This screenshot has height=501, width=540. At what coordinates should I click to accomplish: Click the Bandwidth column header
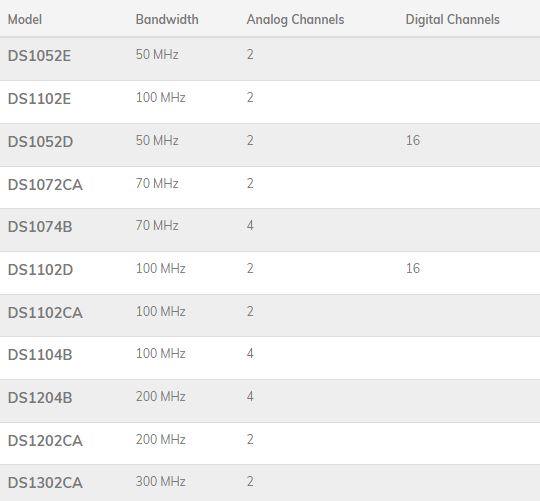(x=167, y=19)
